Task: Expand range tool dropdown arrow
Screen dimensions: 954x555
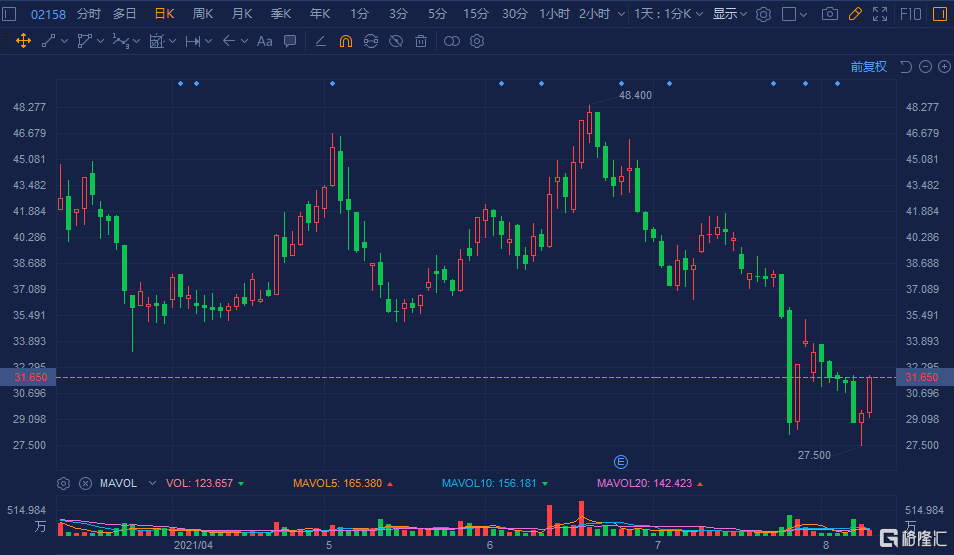Action: click(209, 41)
